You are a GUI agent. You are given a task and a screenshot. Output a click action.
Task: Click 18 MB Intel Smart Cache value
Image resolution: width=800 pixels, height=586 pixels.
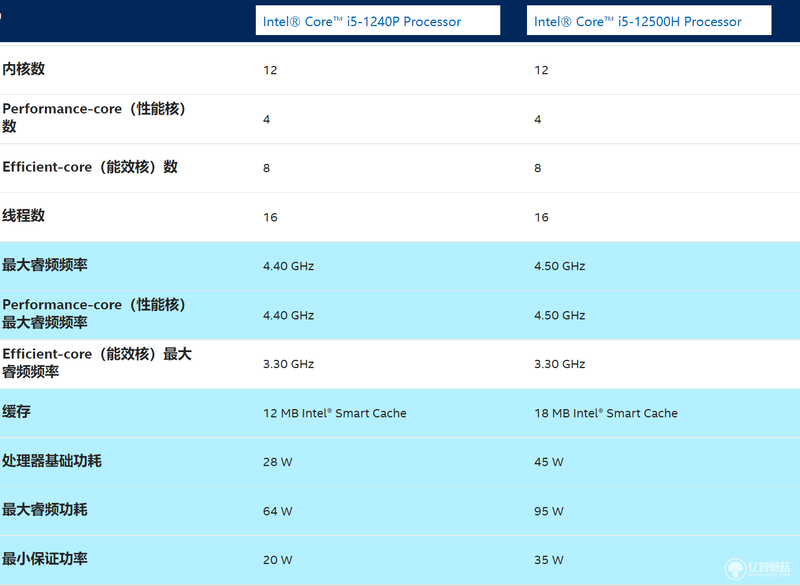click(x=606, y=413)
